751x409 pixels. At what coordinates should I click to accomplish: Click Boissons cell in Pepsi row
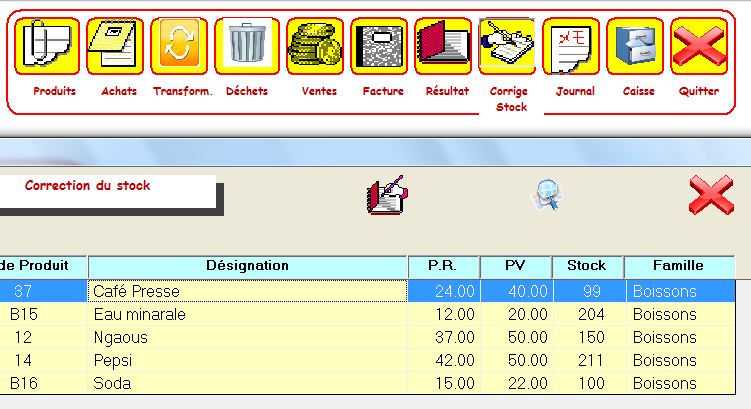681,360
